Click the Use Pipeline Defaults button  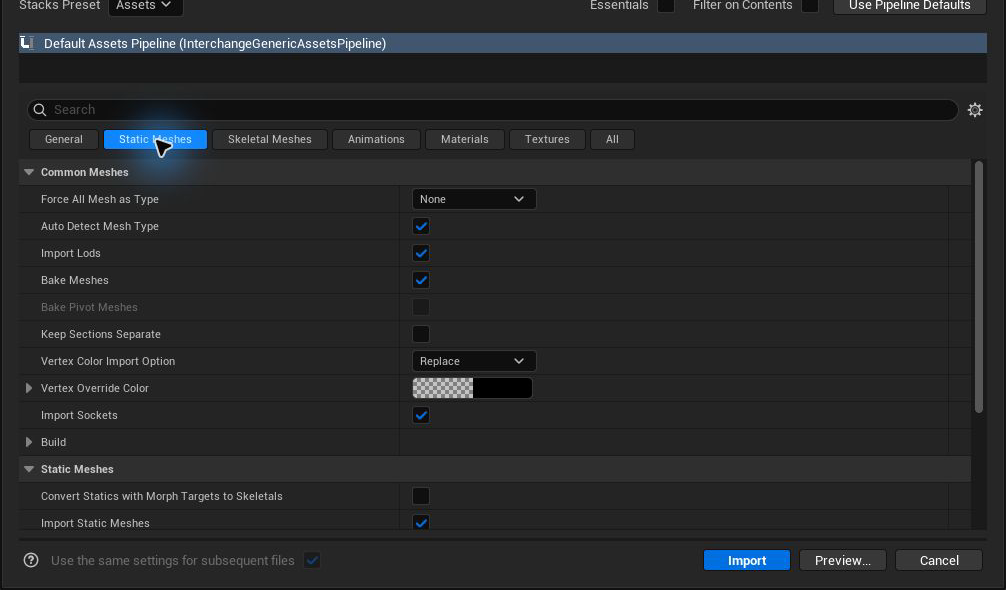(909, 6)
